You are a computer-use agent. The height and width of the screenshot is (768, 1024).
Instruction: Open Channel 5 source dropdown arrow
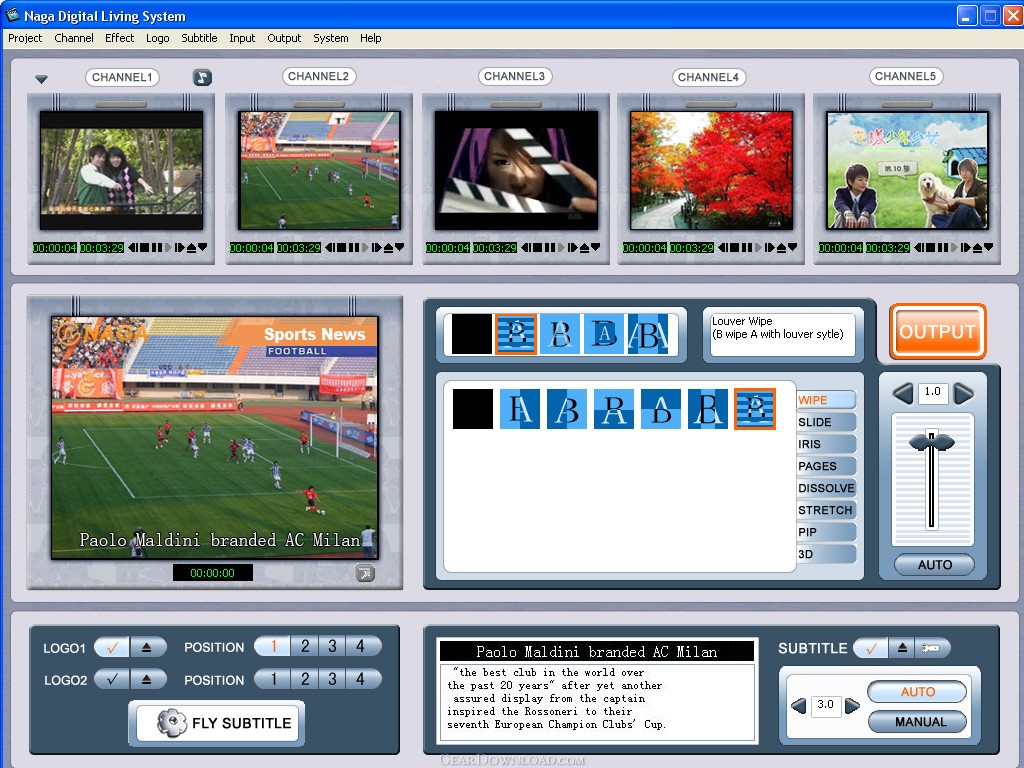coord(989,247)
